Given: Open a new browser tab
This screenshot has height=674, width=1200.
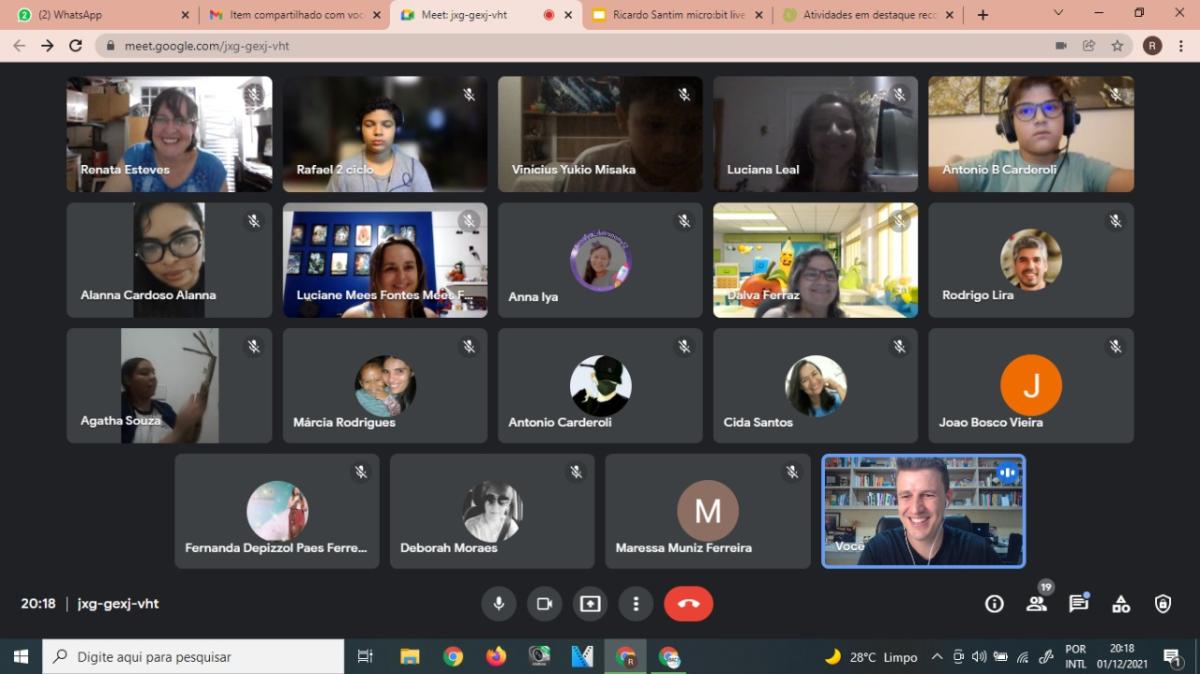Looking at the screenshot, I should (983, 15).
